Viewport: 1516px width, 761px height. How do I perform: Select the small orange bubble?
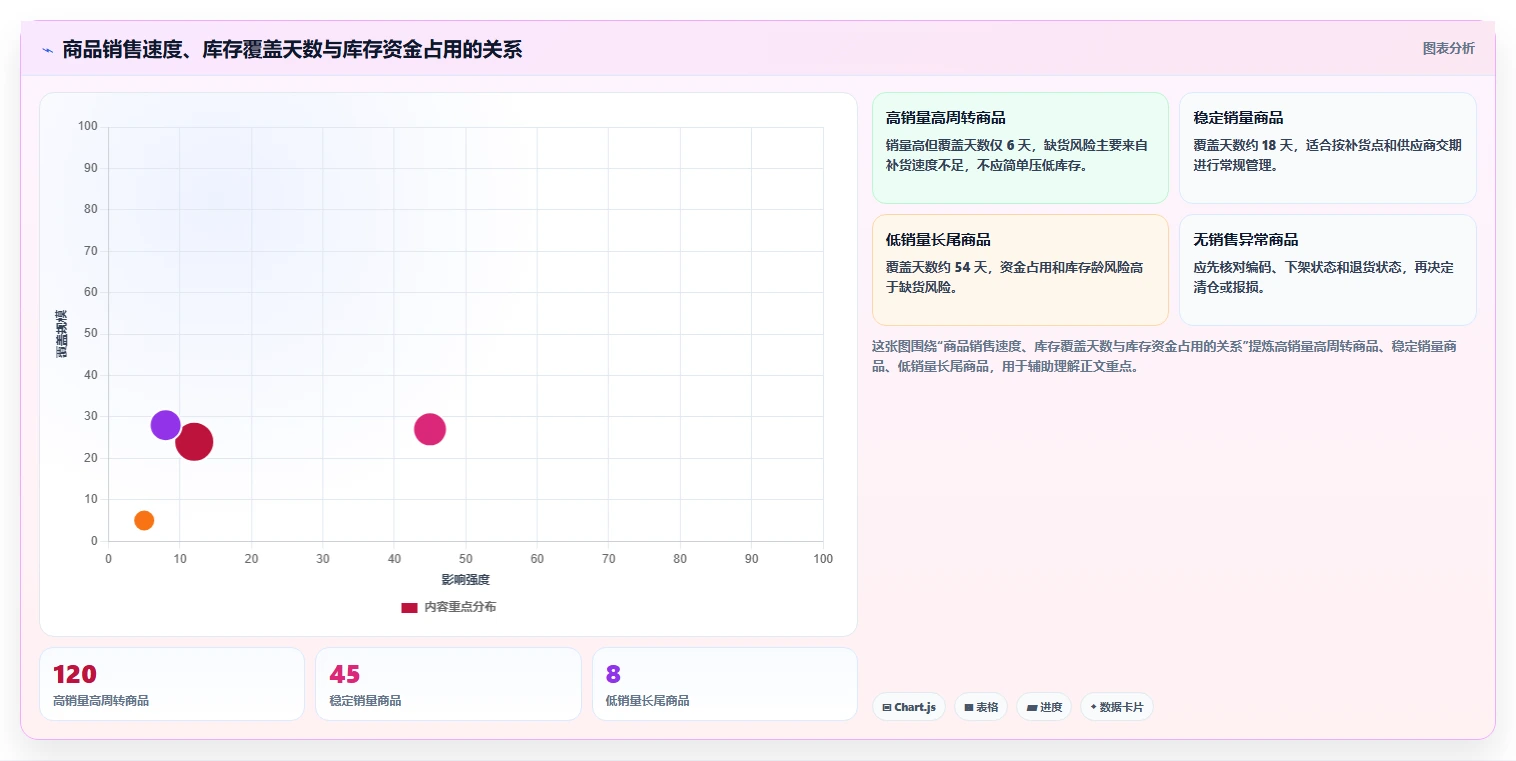(x=144, y=520)
